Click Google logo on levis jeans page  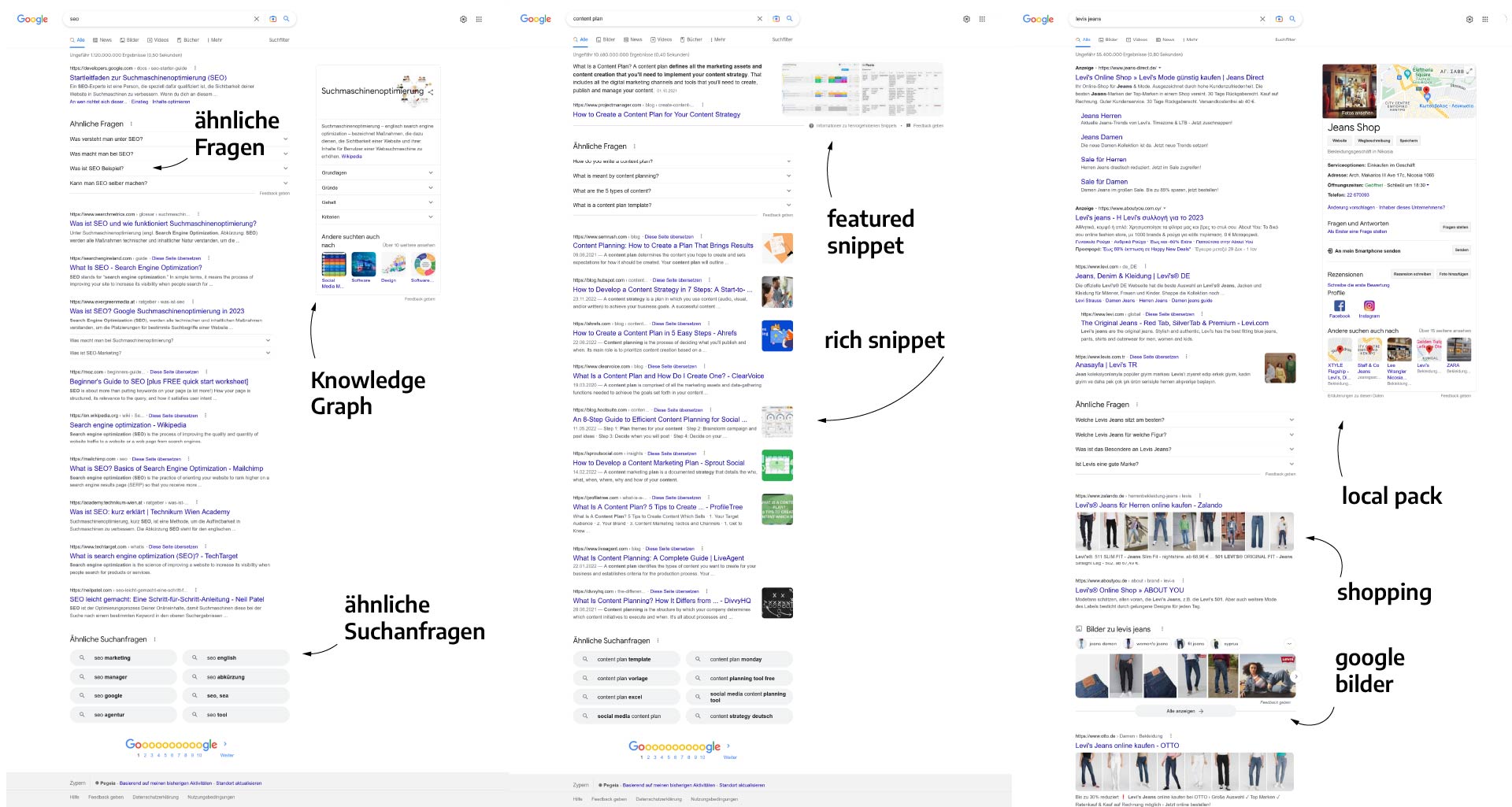(1038, 19)
